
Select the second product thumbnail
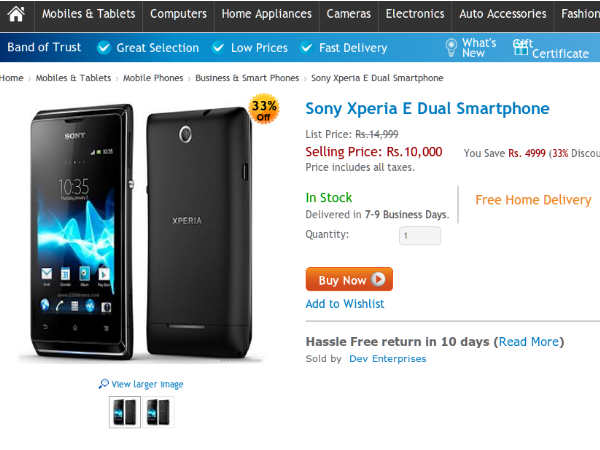click(158, 412)
